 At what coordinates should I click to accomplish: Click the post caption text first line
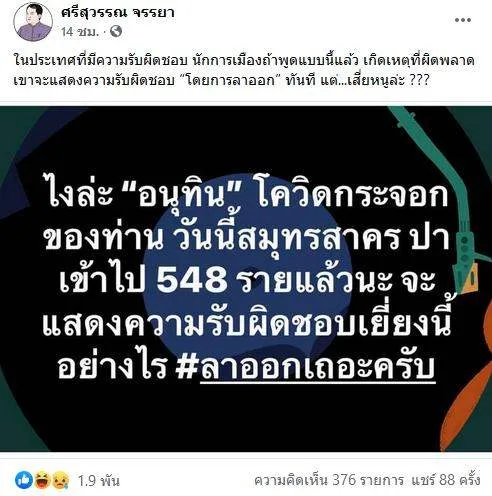coord(244,61)
